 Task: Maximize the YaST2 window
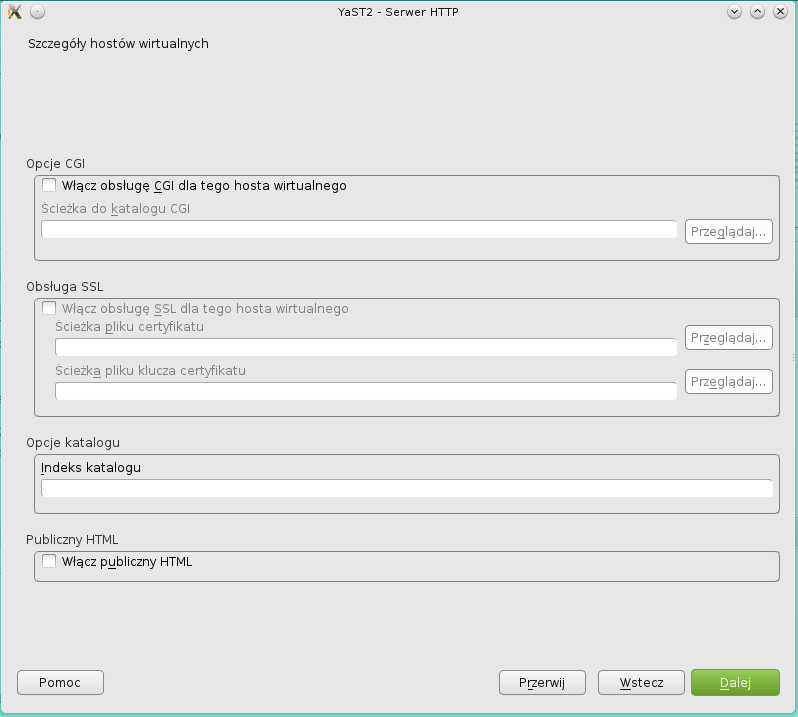pyautogui.click(x=757, y=12)
